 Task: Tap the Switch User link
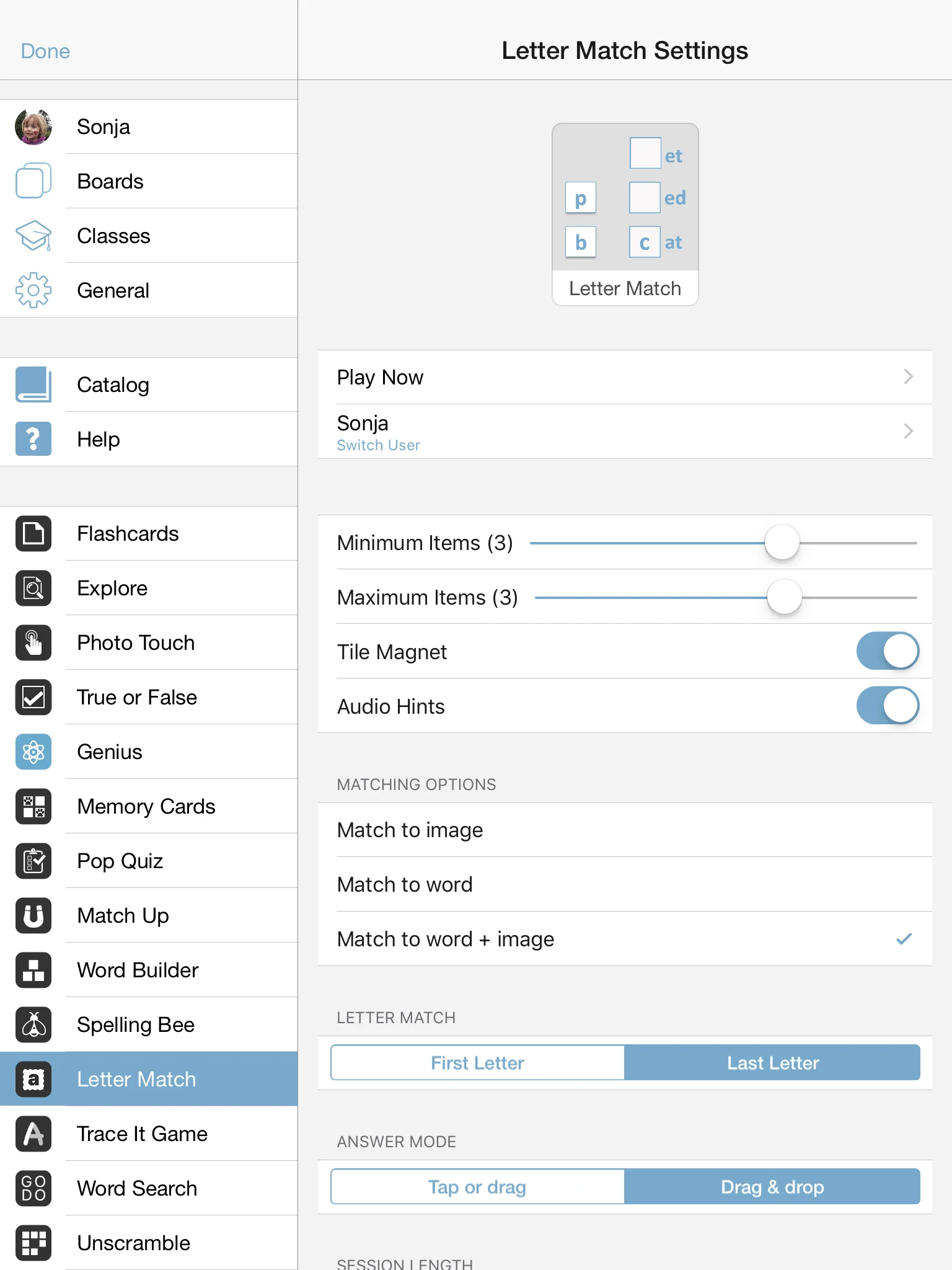pyautogui.click(x=379, y=445)
